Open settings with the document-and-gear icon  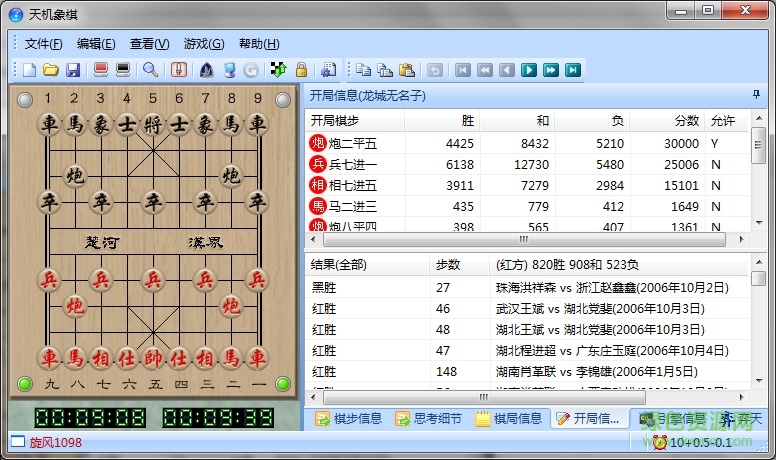[329, 70]
